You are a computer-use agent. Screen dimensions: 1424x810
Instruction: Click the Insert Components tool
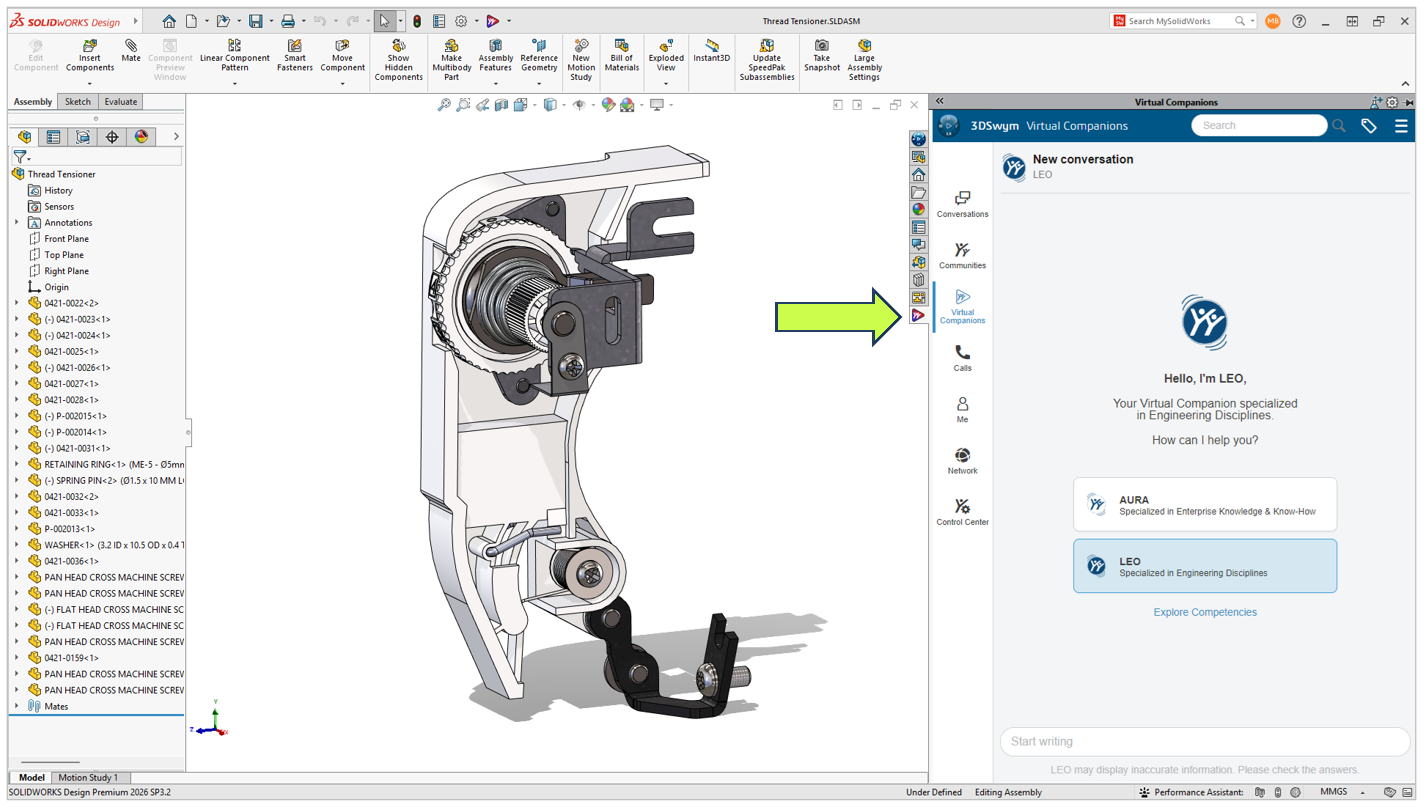[90, 57]
